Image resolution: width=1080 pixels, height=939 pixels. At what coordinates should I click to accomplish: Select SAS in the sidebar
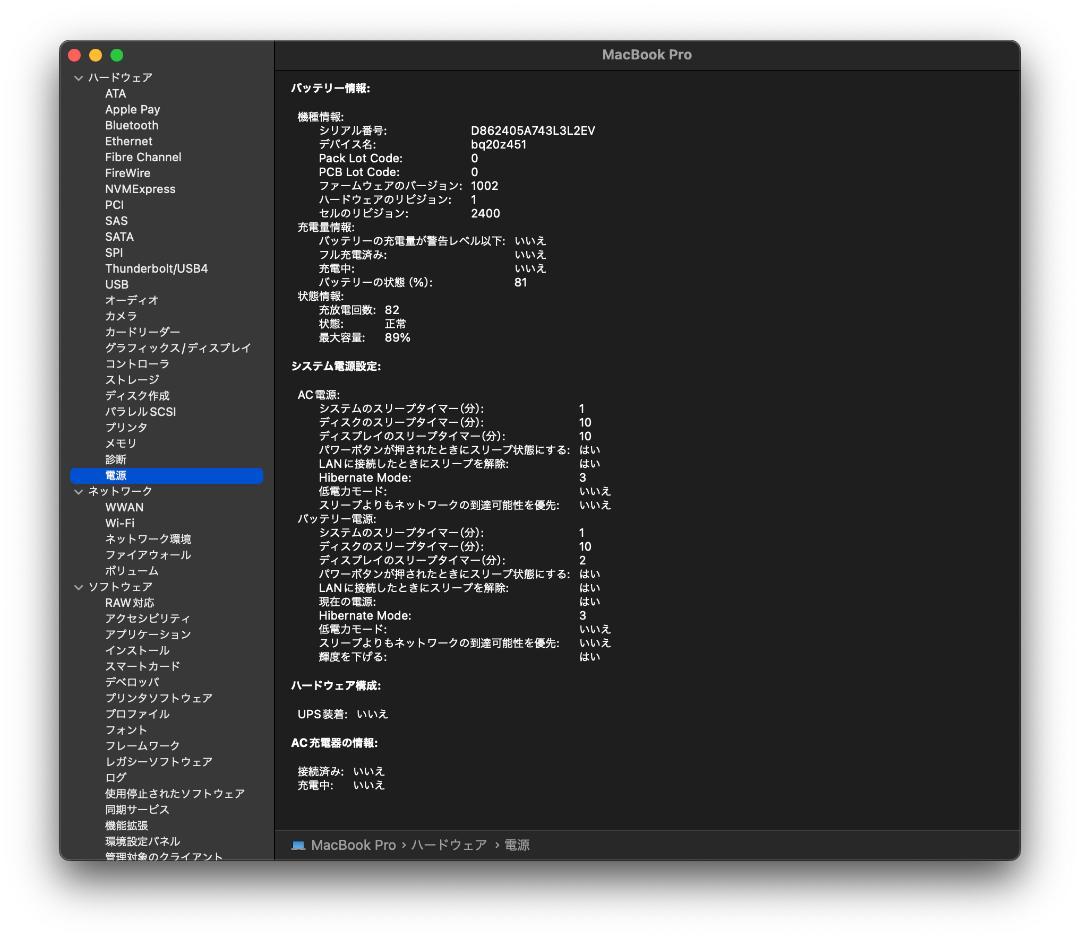click(x=116, y=220)
